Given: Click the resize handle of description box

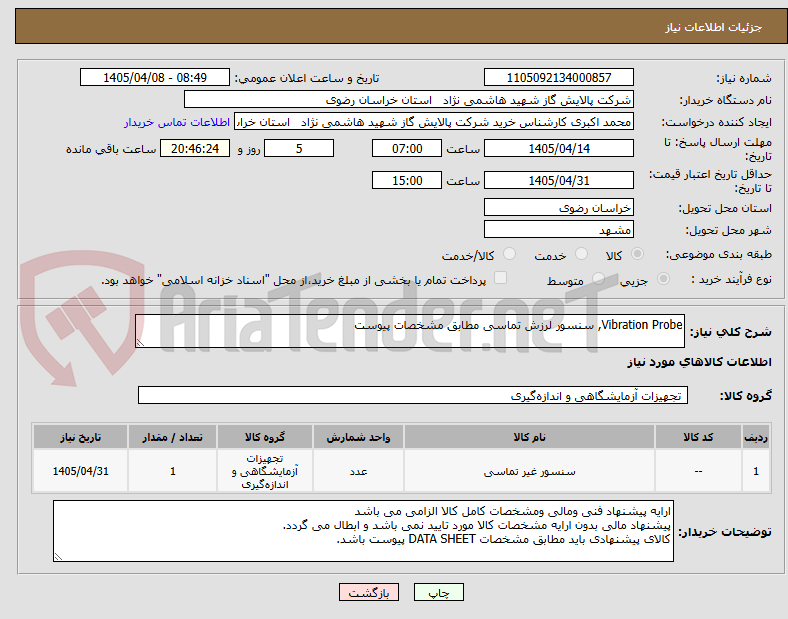Looking at the screenshot, I should click(x=140, y=343).
